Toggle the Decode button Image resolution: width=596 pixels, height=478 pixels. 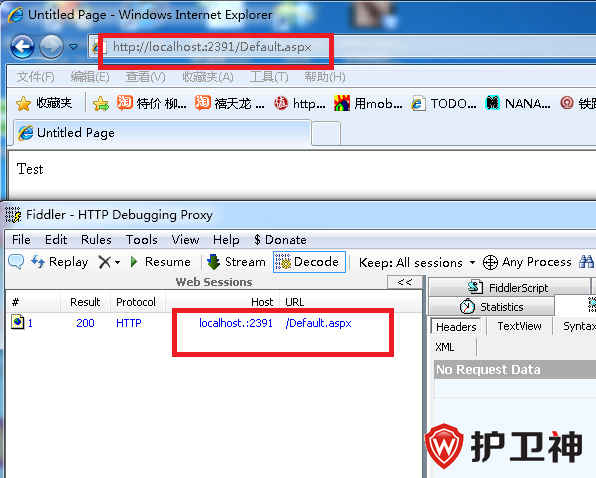pos(309,262)
